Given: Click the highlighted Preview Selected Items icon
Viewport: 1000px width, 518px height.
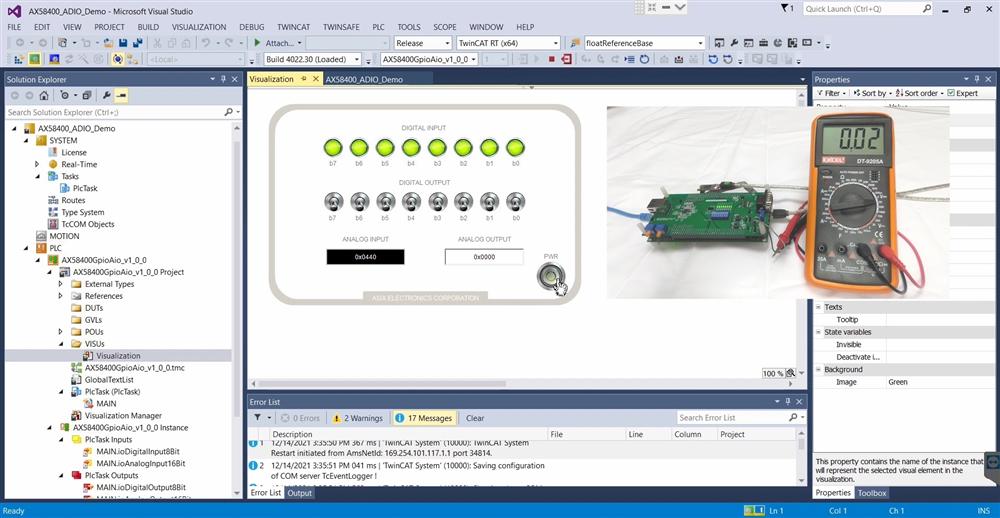Looking at the screenshot, I should [x=121, y=96].
